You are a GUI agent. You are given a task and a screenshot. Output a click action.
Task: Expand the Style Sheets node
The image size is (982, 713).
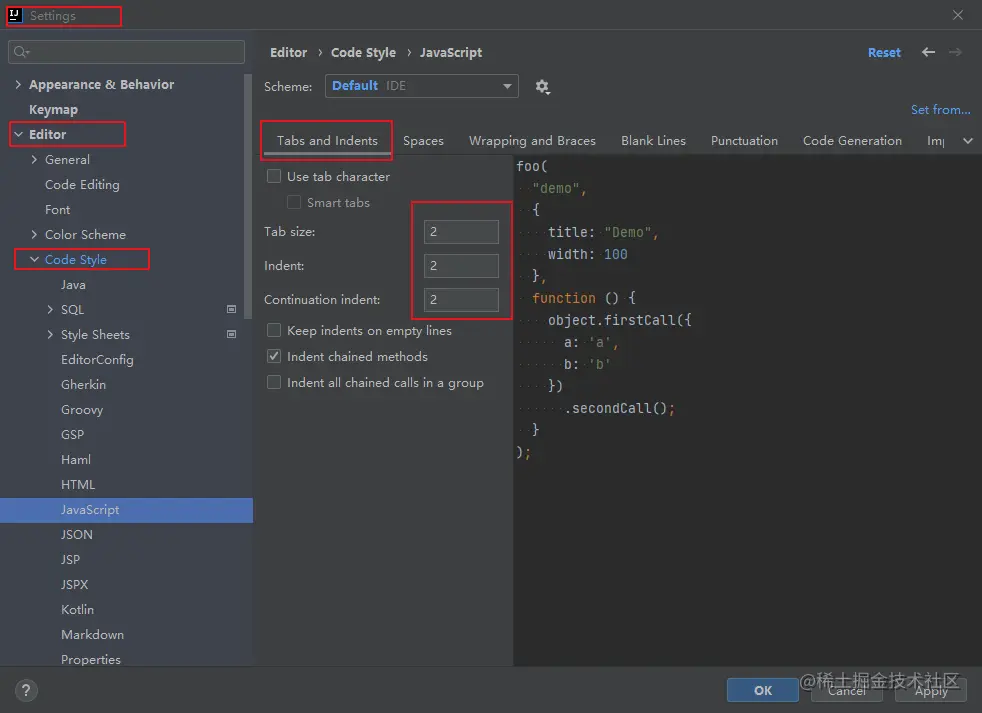coord(50,335)
